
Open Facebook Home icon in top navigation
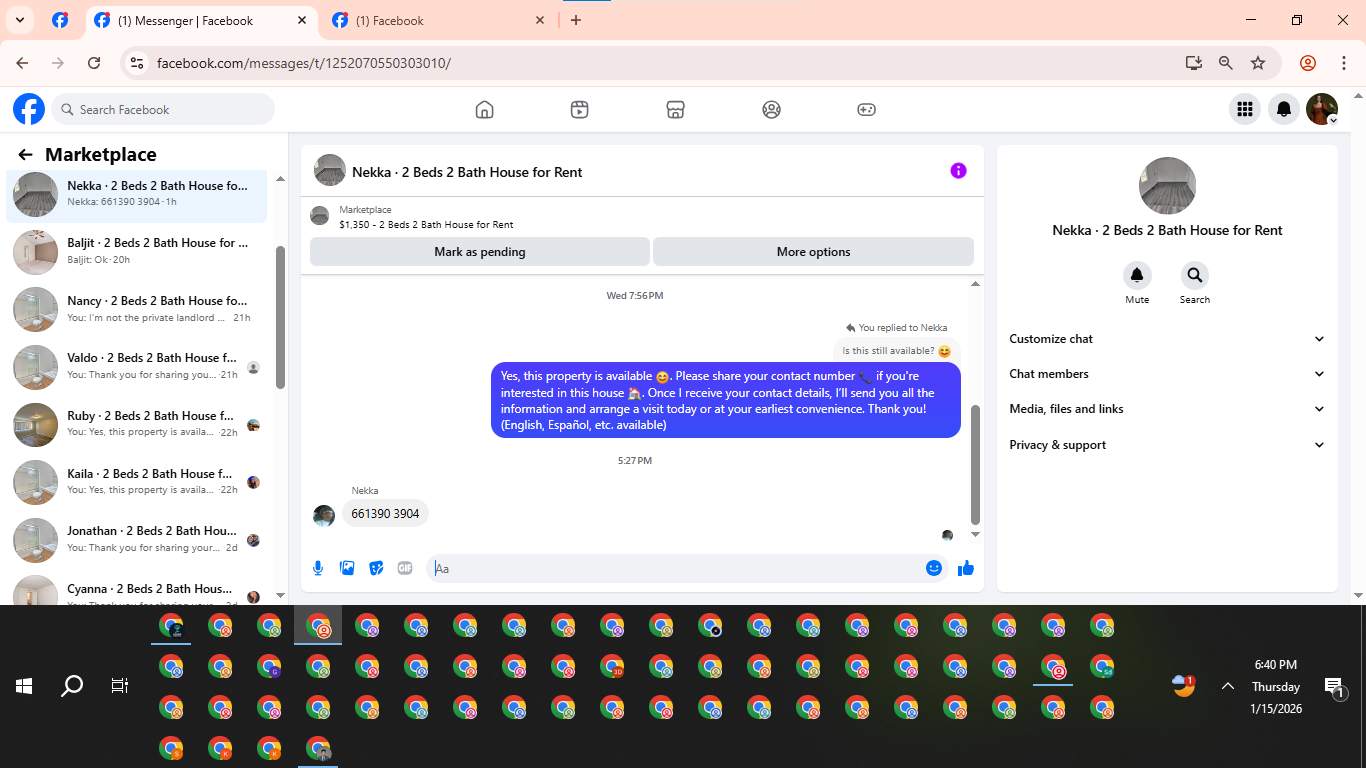pos(485,110)
